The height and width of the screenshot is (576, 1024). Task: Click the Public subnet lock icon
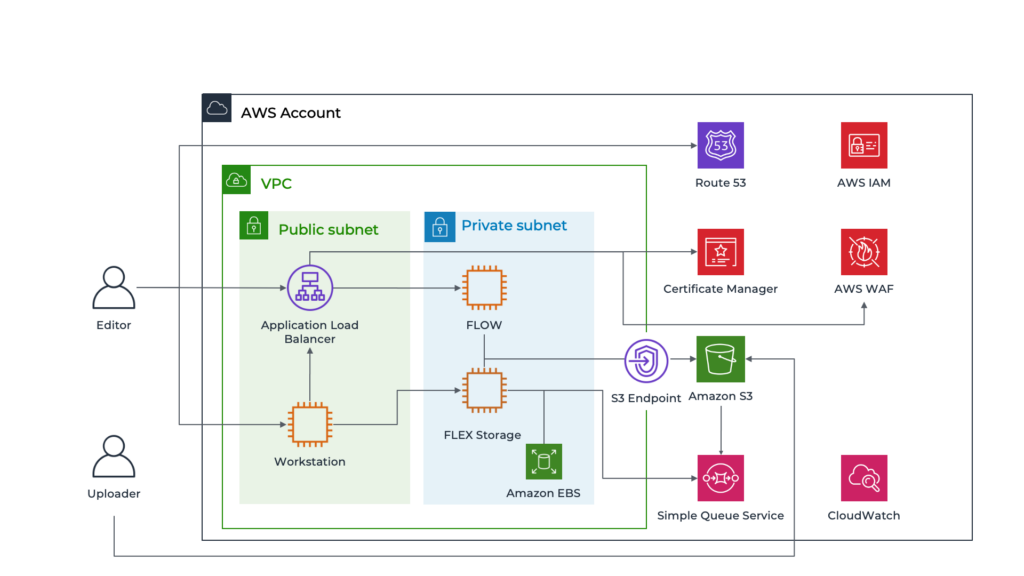coord(253,226)
